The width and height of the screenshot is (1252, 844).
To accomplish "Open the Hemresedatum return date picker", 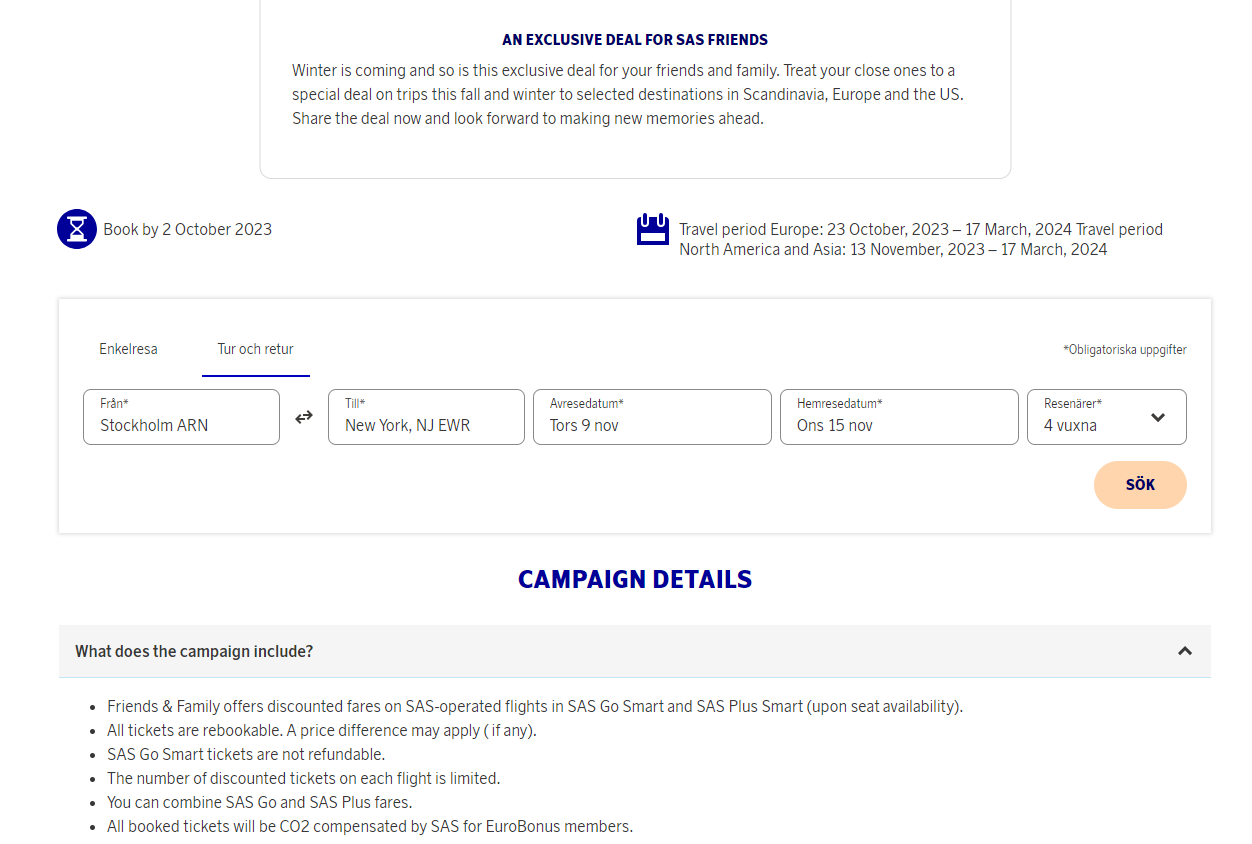I will pyautogui.click(x=899, y=417).
